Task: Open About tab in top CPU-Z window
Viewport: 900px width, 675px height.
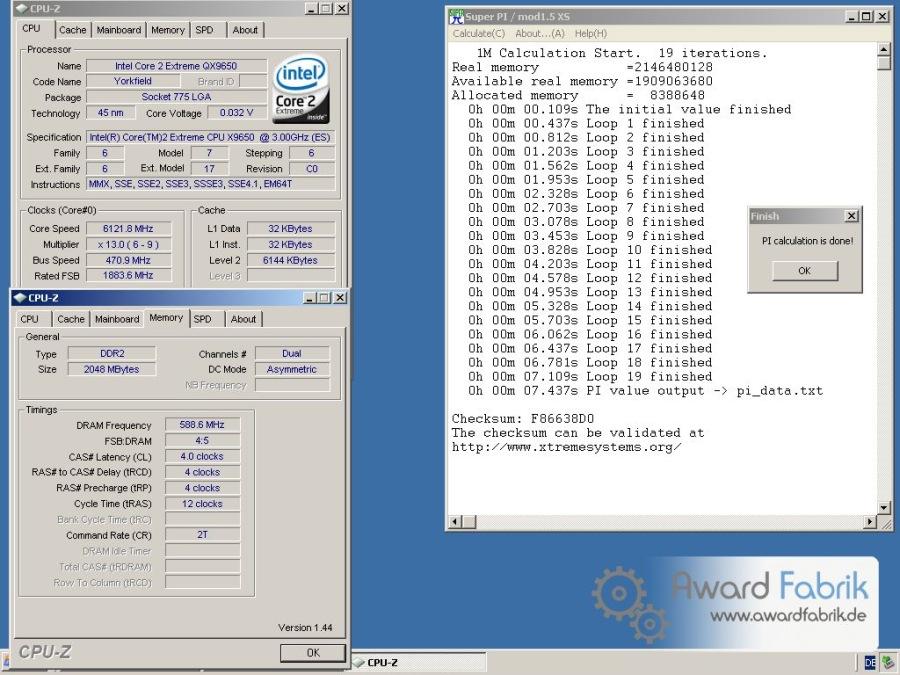Action: [245, 30]
